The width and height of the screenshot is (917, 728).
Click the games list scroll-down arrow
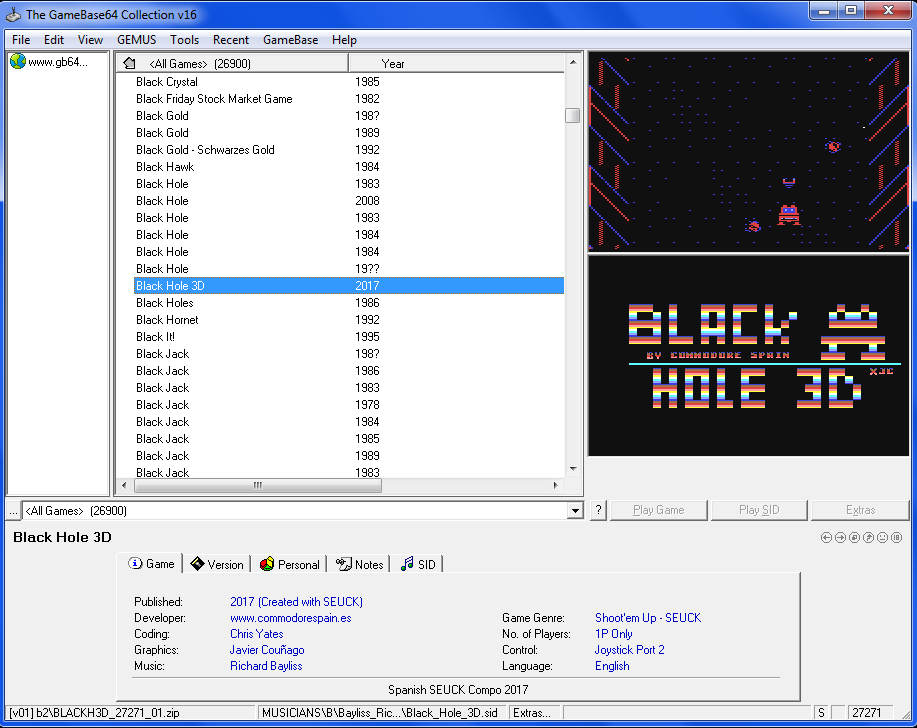tap(573, 469)
